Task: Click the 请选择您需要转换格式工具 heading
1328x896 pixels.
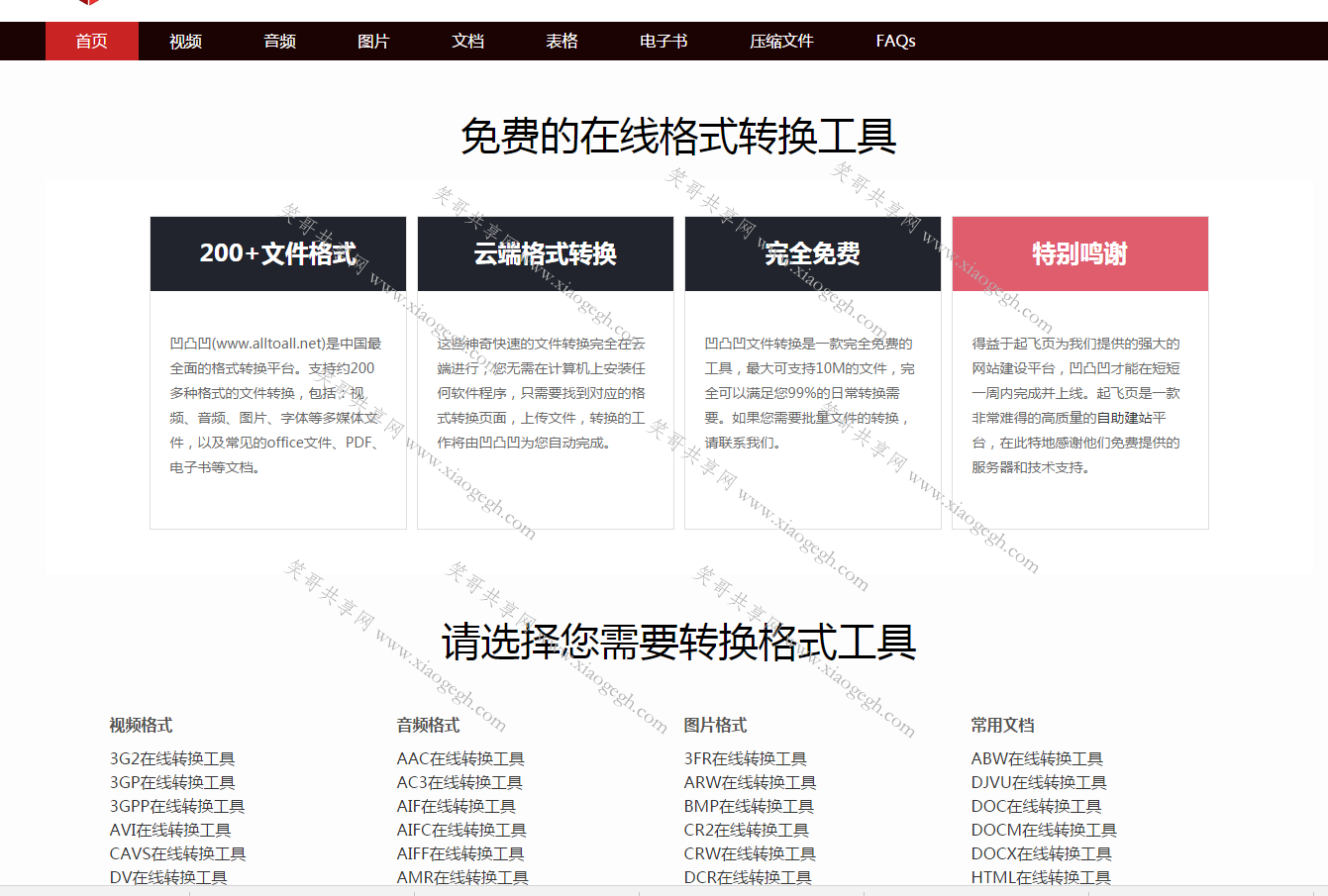Action: [678, 642]
